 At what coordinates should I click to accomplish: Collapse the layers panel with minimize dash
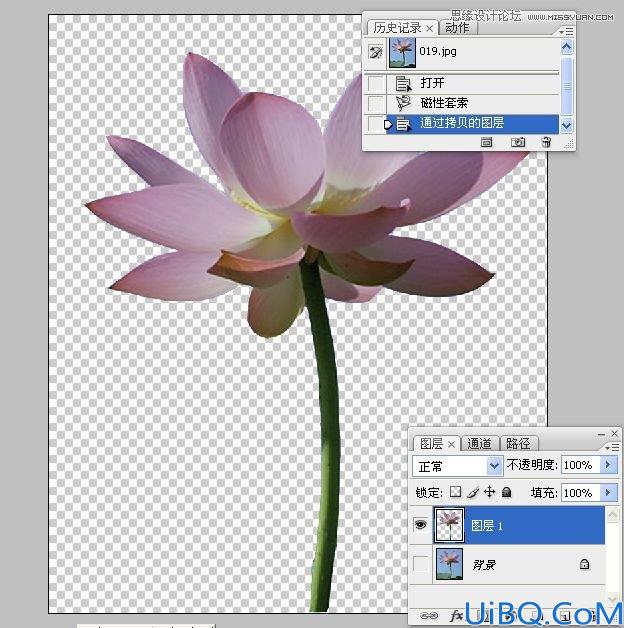tap(601, 434)
